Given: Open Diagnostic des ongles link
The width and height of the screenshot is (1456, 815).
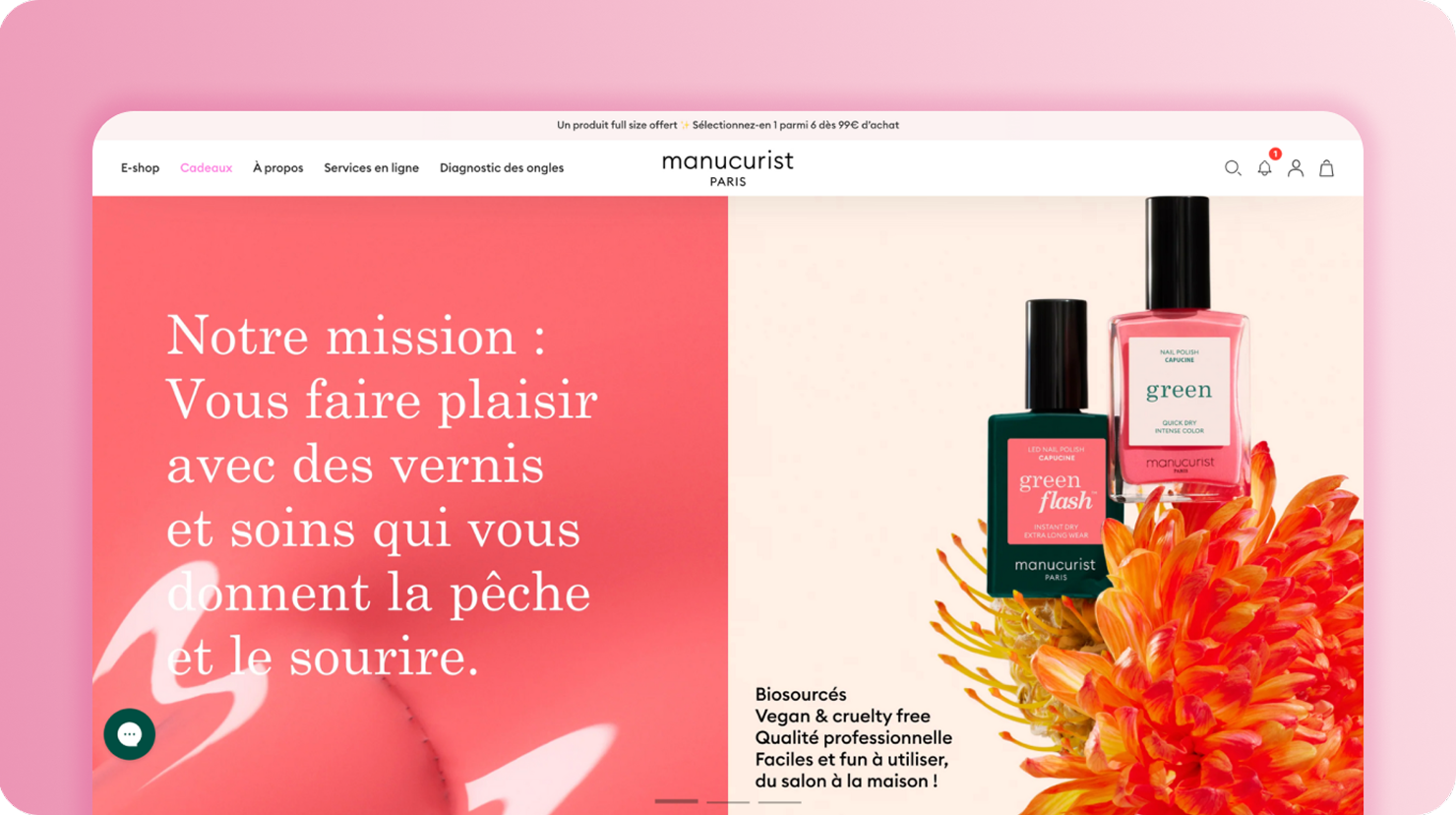Looking at the screenshot, I should (x=502, y=168).
